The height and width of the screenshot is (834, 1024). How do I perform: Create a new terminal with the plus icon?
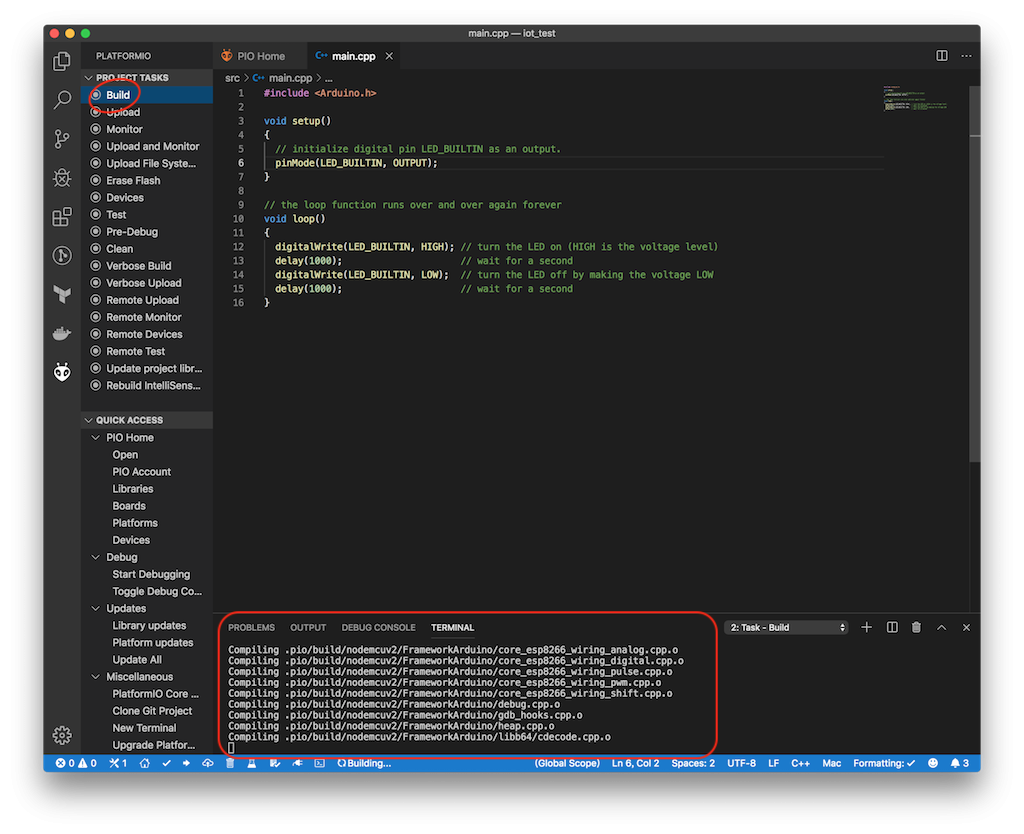click(867, 627)
